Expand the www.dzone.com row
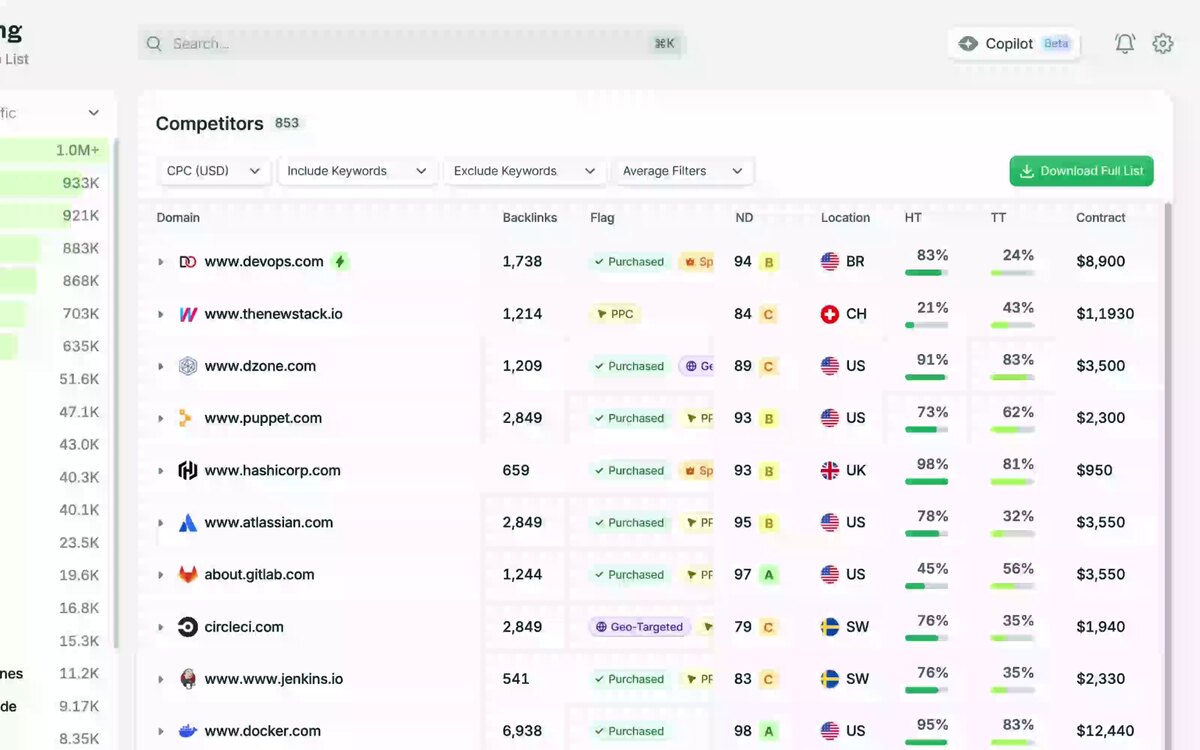The width and height of the screenshot is (1200, 750). (x=161, y=366)
